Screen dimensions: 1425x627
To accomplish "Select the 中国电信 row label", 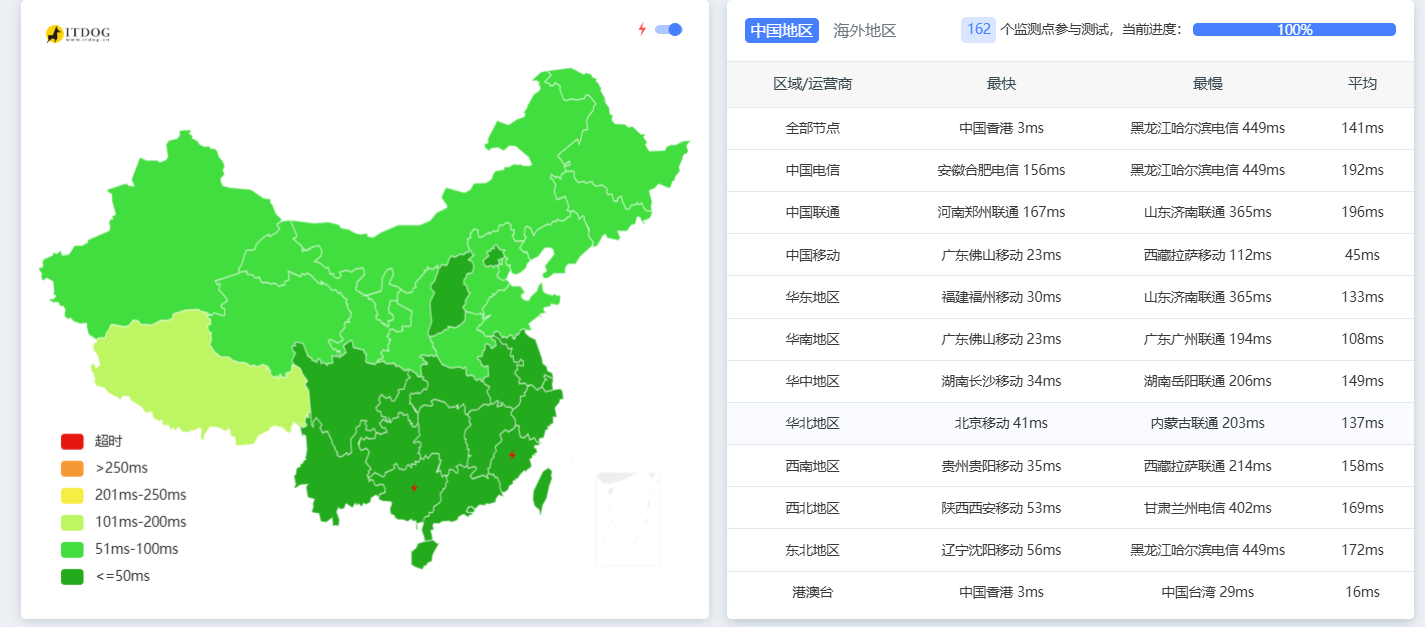I will click(813, 170).
